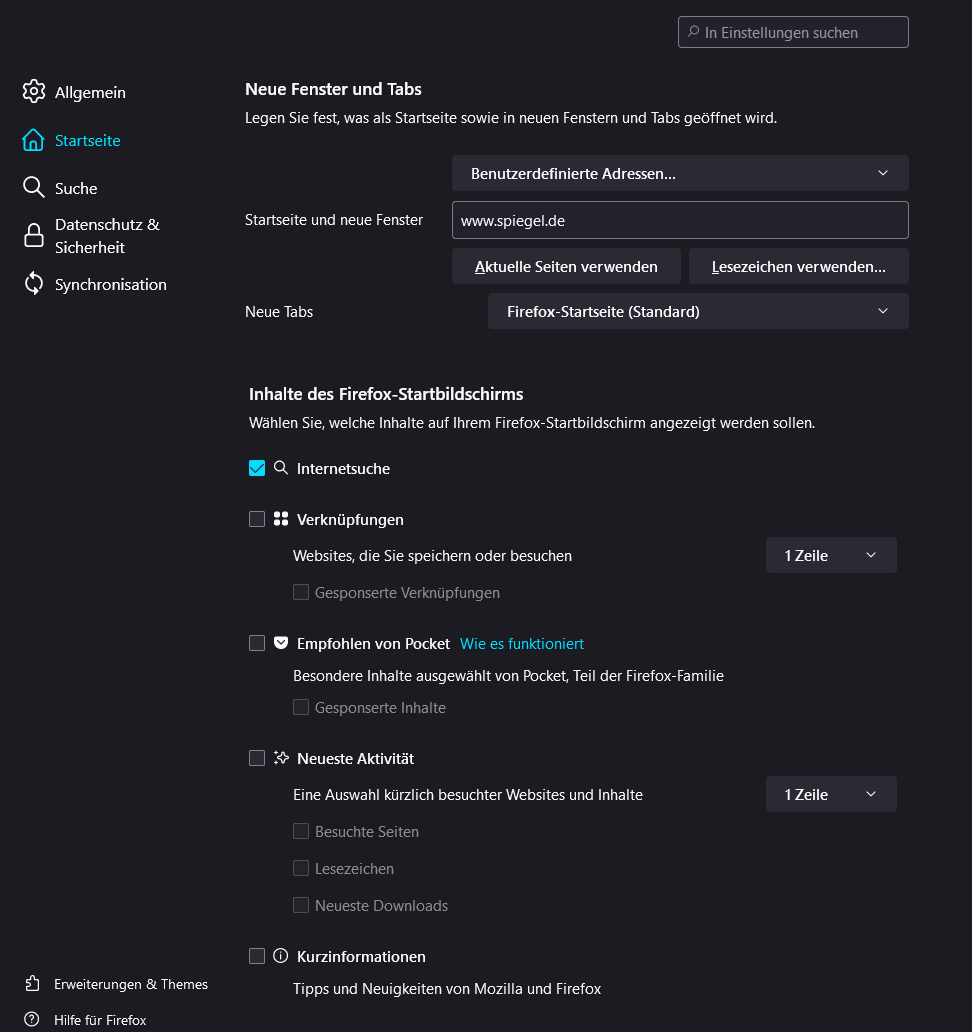Viewport: 972px width, 1032px height.
Task: Toggle the Kurzinformationen checkbox
Action: coord(257,956)
